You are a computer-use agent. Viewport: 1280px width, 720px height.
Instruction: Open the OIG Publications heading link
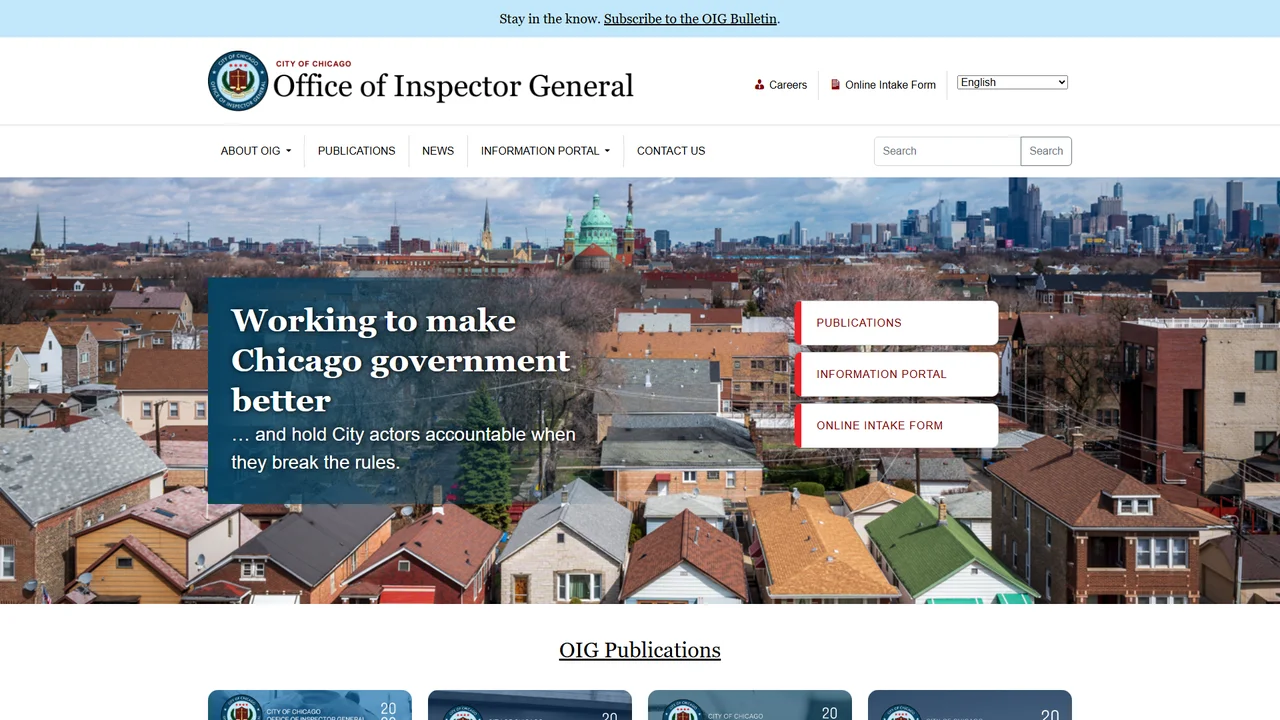pos(640,650)
